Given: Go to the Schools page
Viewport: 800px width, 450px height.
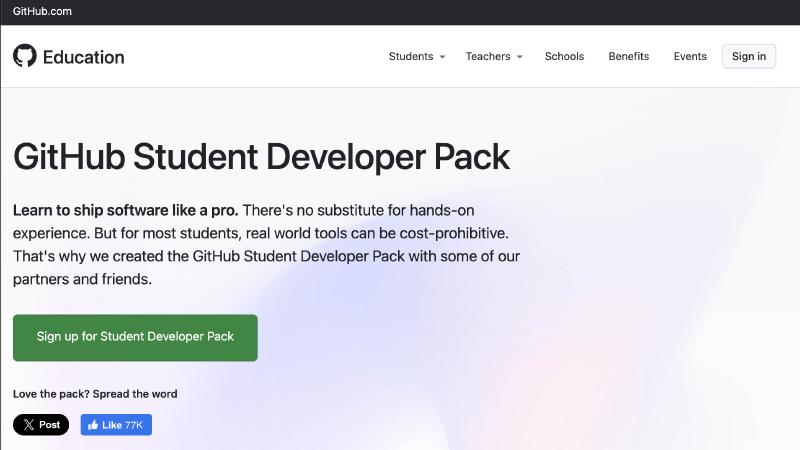Looking at the screenshot, I should pyautogui.click(x=564, y=56).
